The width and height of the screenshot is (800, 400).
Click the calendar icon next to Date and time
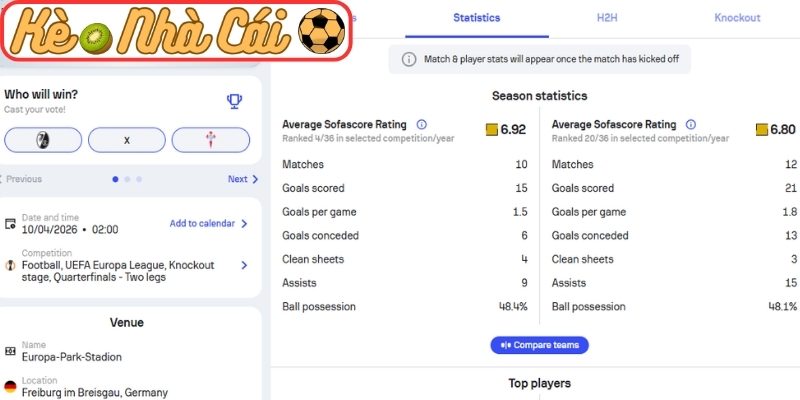point(10,224)
